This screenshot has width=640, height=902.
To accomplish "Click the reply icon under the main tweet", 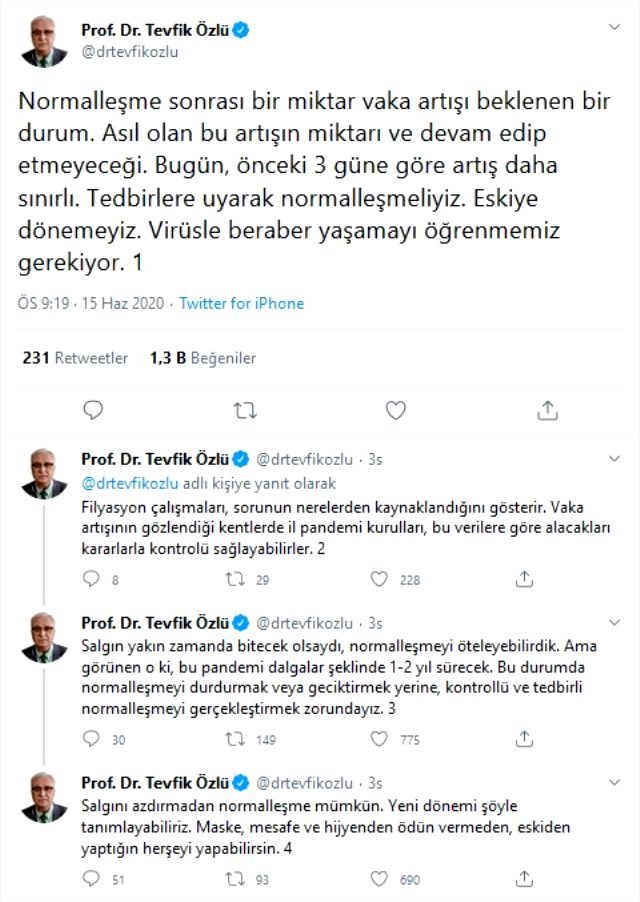I will (93, 410).
